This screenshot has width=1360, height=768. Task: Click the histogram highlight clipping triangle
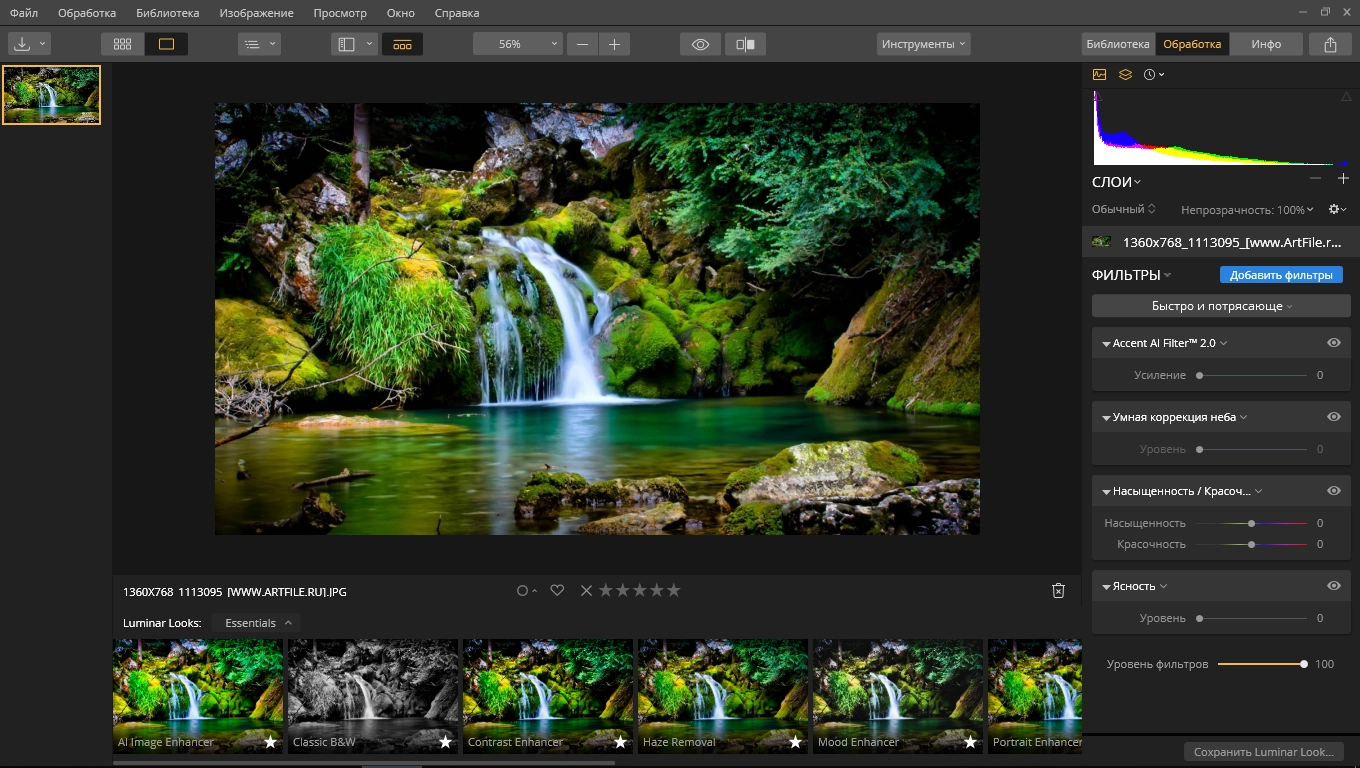pyautogui.click(x=1345, y=97)
